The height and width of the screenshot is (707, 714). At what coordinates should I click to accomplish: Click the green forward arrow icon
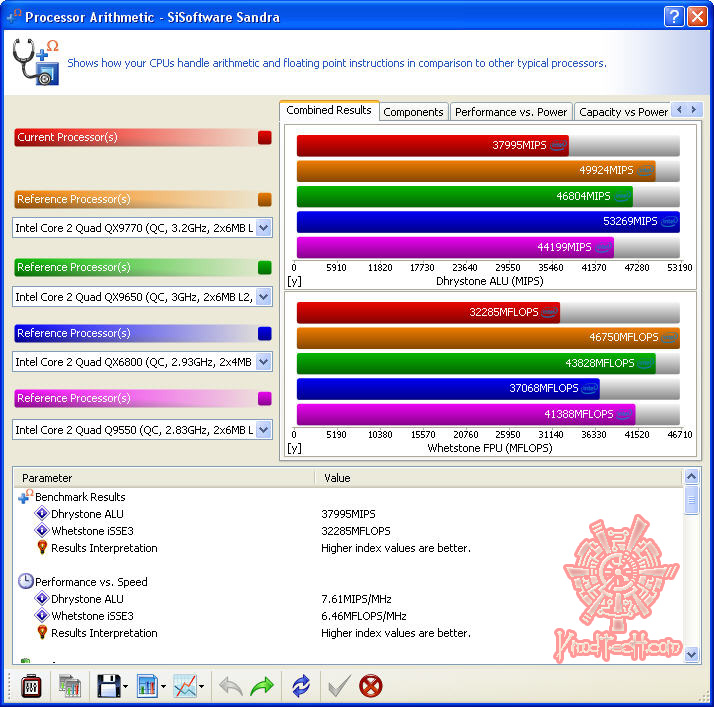(x=262, y=686)
